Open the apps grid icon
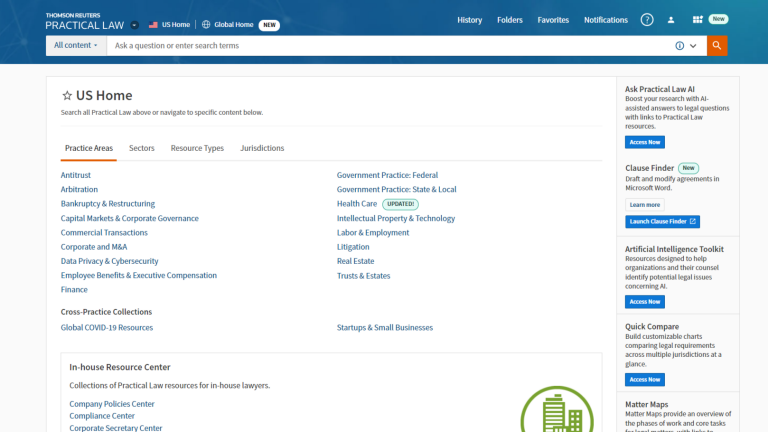Image resolution: width=768 pixels, height=432 pixels. coord(697,20)
